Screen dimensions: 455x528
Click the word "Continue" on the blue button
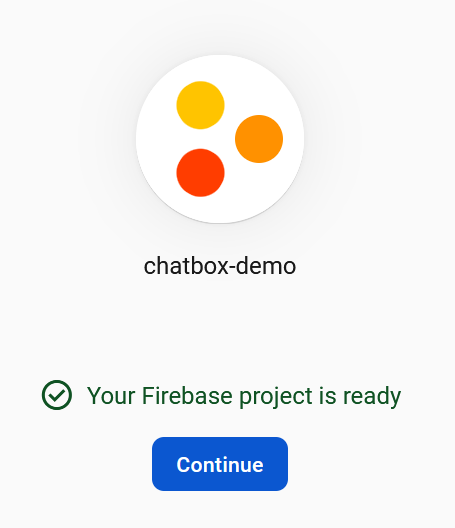coord(220,465)
